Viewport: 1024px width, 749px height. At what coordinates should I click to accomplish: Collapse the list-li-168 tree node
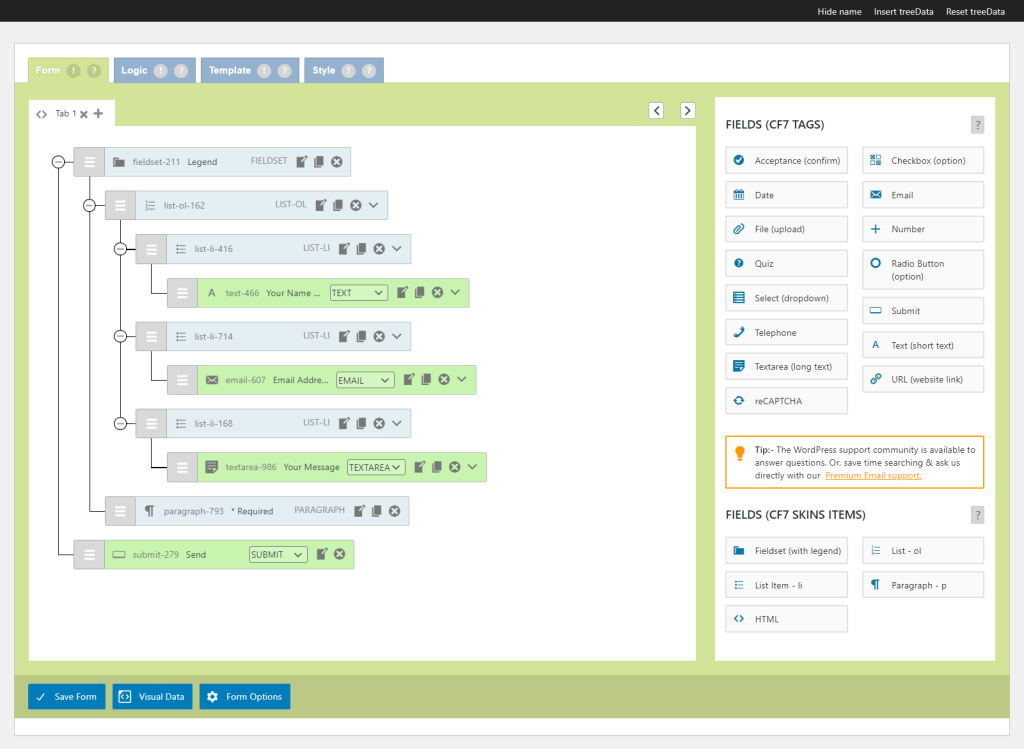121,423
